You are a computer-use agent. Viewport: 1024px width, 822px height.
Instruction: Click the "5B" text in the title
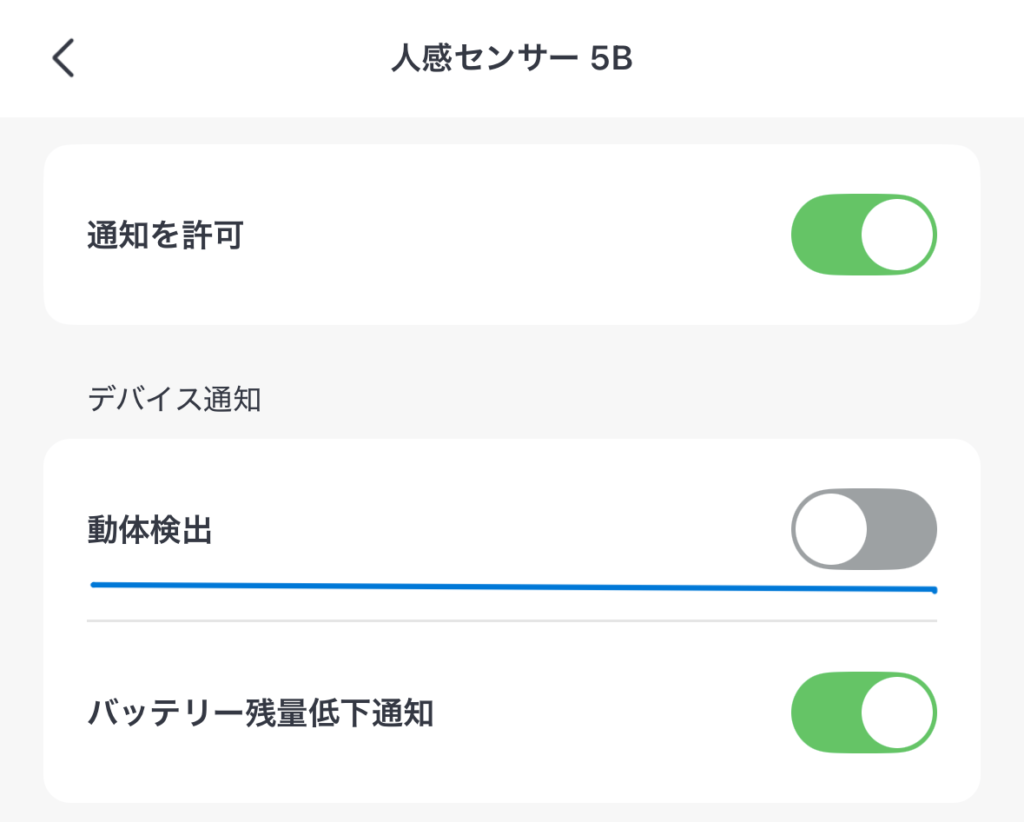(610, 59)
